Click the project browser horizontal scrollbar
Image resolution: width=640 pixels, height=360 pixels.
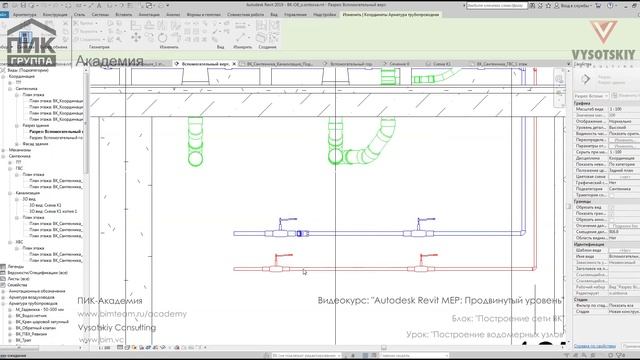[x=20, y=348]
